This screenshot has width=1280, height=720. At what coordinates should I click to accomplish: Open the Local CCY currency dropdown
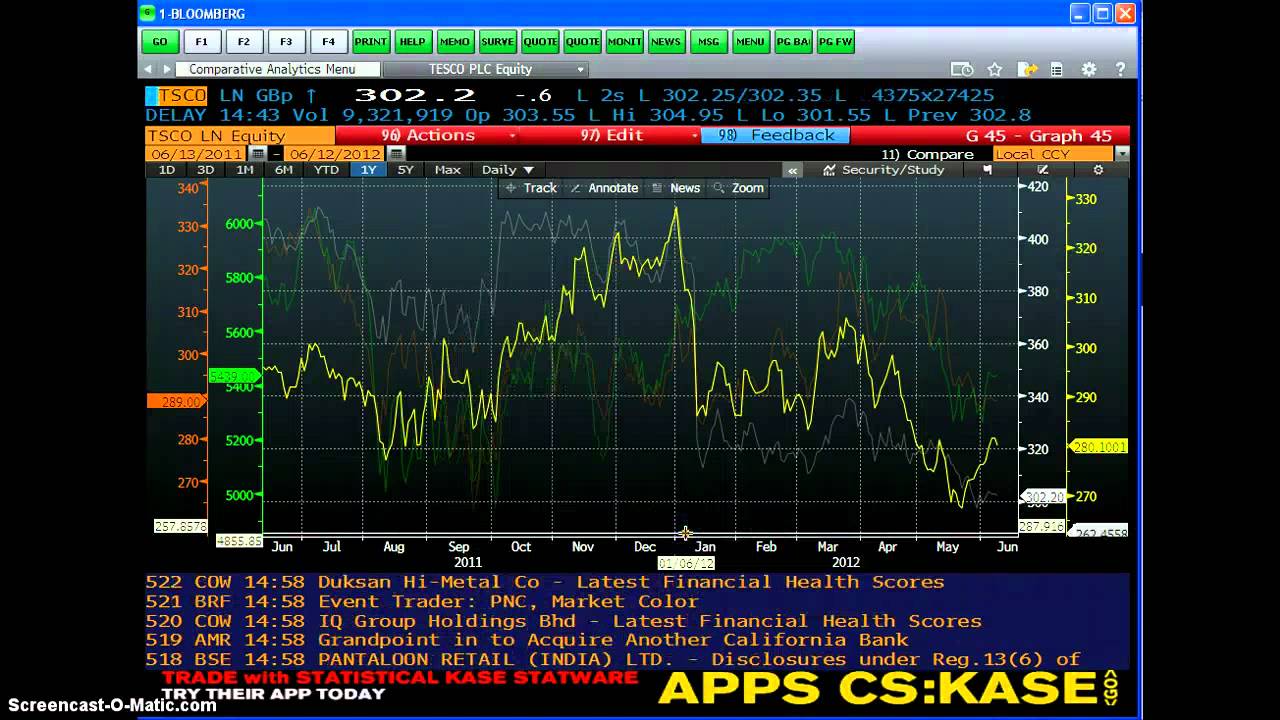coord(1061,154)
